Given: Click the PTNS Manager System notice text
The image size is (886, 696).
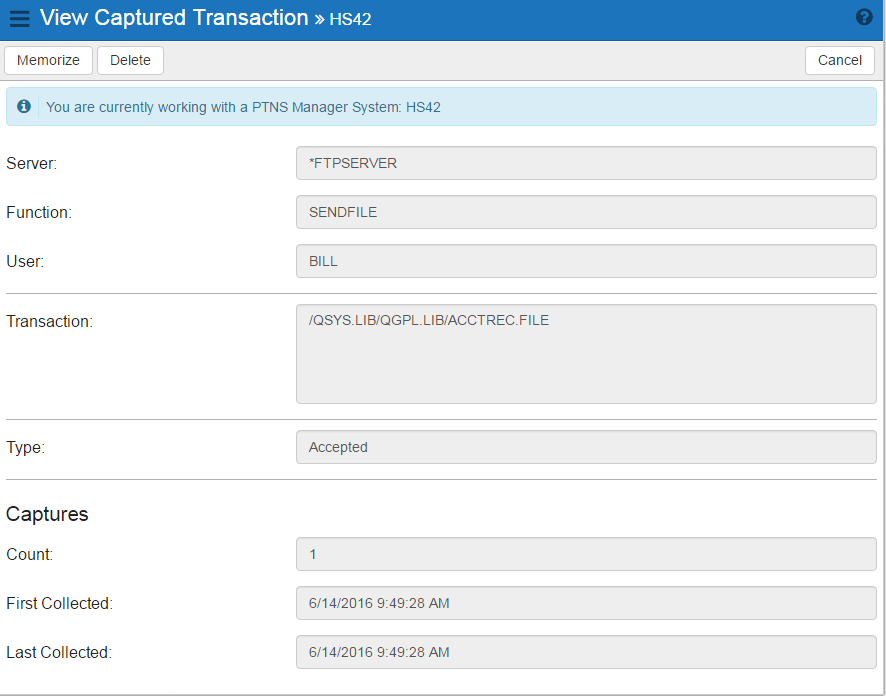Looking at the screenshot, I should coord(243,107).
